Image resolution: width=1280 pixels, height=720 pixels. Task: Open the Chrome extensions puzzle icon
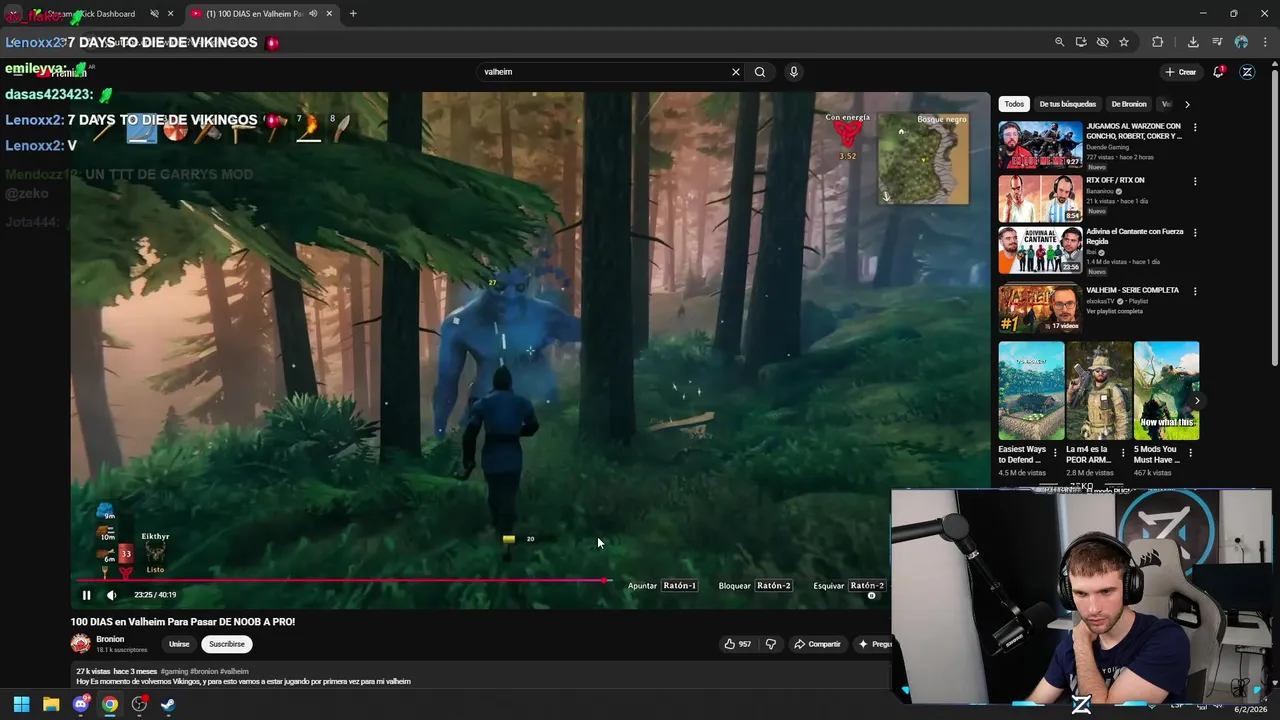1158,42
